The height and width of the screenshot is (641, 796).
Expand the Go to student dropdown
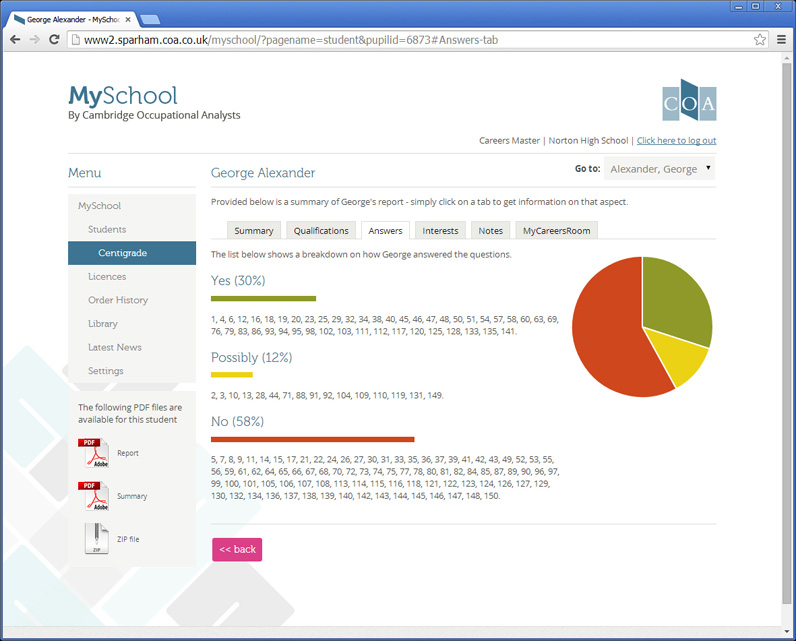[659, 169]
